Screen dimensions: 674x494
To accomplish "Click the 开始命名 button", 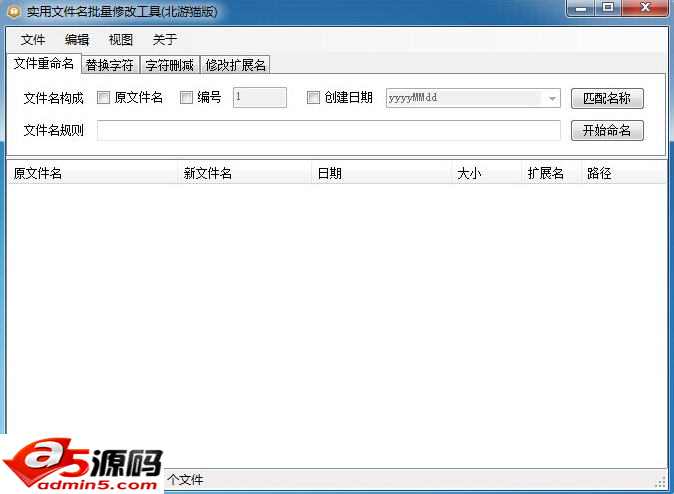I will point(607,130).
